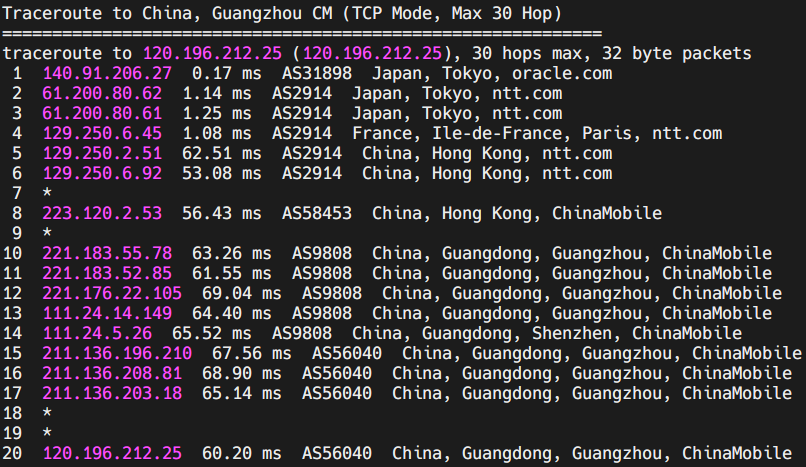
Task: Click the latency value 68.90 ms
Action: [x=242, y=374]
